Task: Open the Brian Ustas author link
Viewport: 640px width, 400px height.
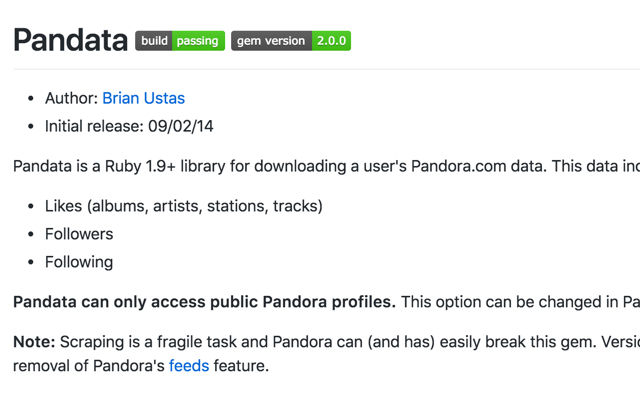Action: (143, 98)
